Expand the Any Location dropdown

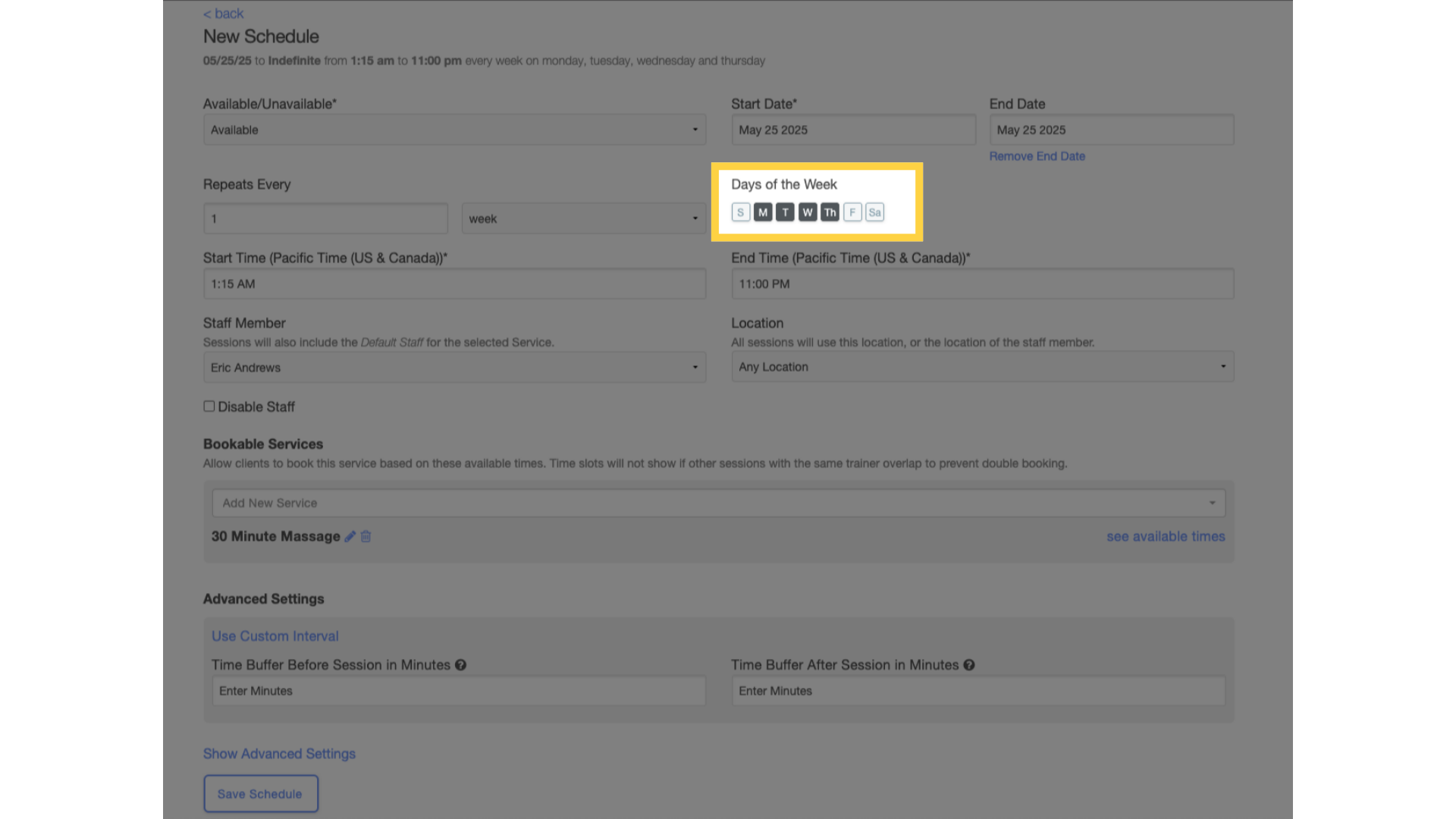point(982,366)
